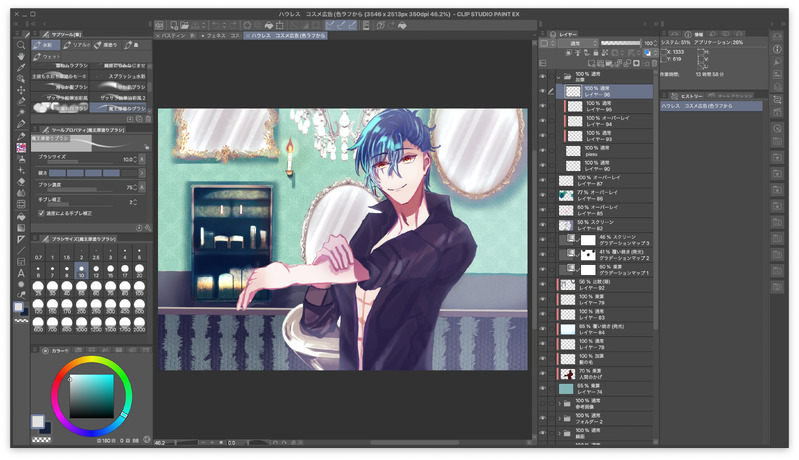Select the 魔王厚塗りブラシ brush
This screenshot has height=460, width=799.
[x=118, y=108]
